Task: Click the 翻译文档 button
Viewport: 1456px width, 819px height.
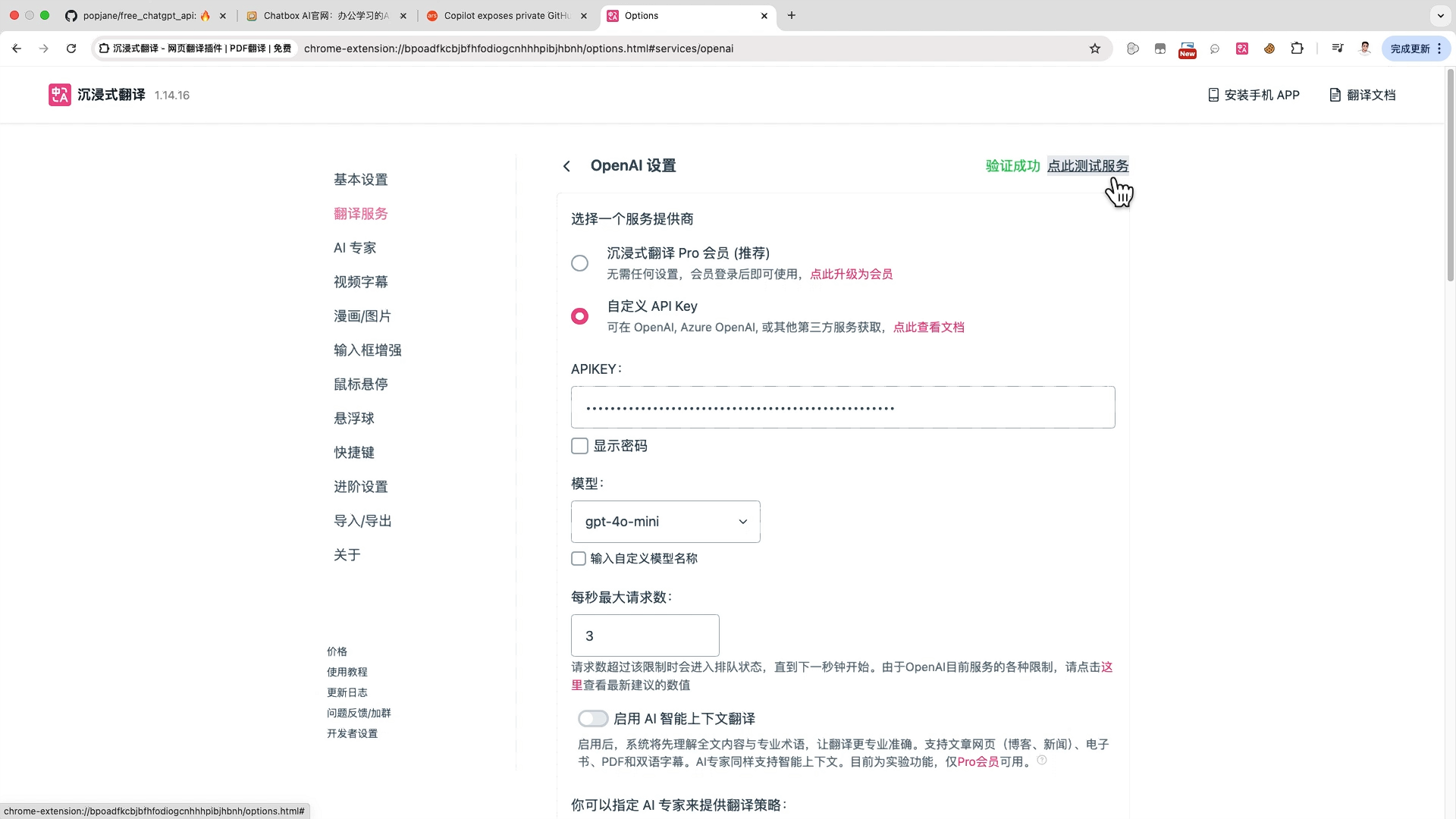Action: [1363, 95]
